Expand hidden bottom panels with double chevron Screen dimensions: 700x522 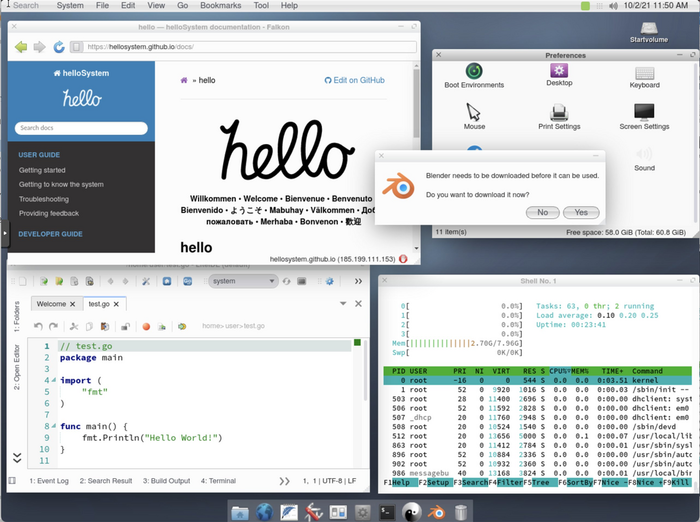(x=16, y=457)
